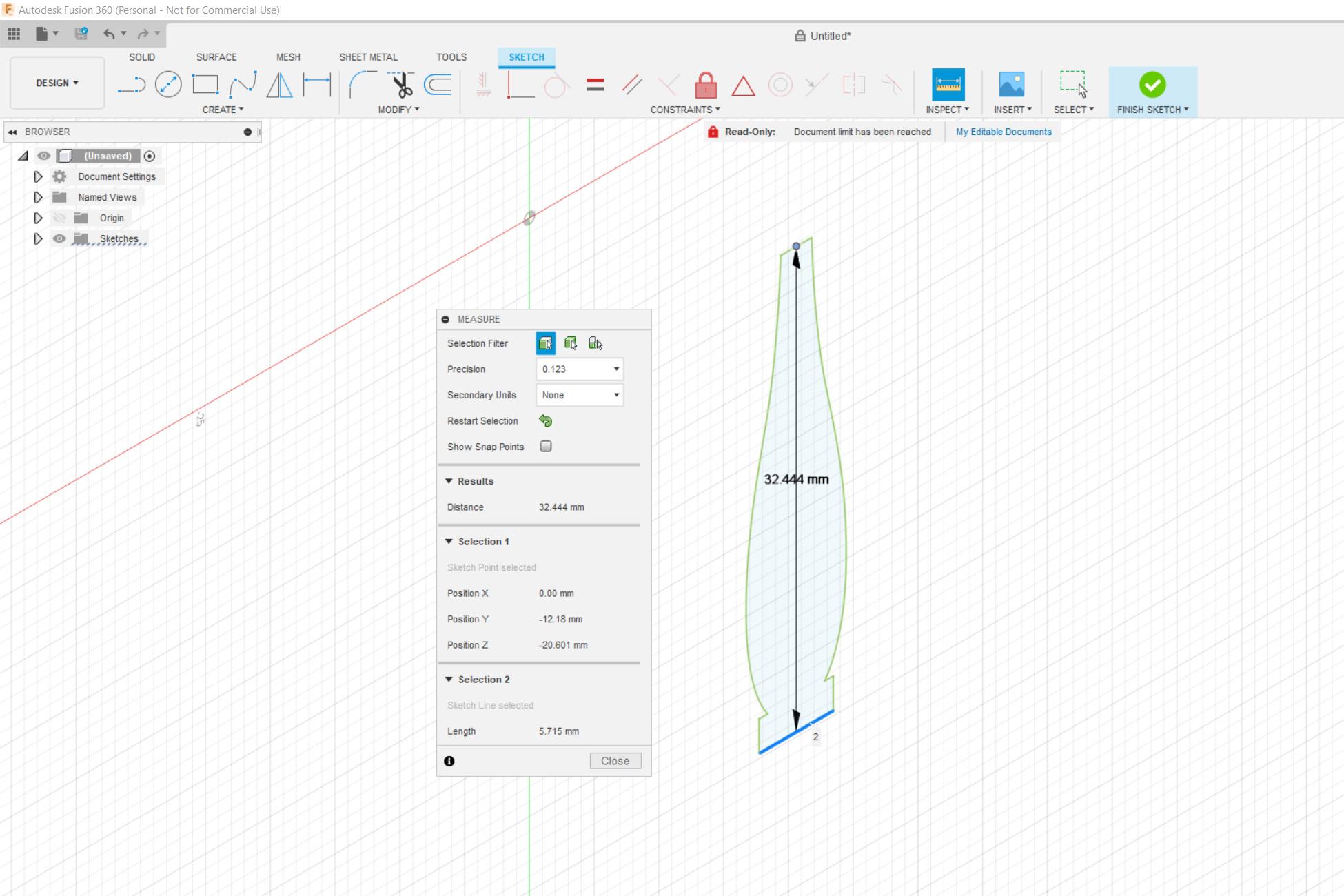The height and width of the screenshot is (896, 1344).
Task: Show the hidden Origin folder
Action: pyautogui.click(x=59, y=218)
